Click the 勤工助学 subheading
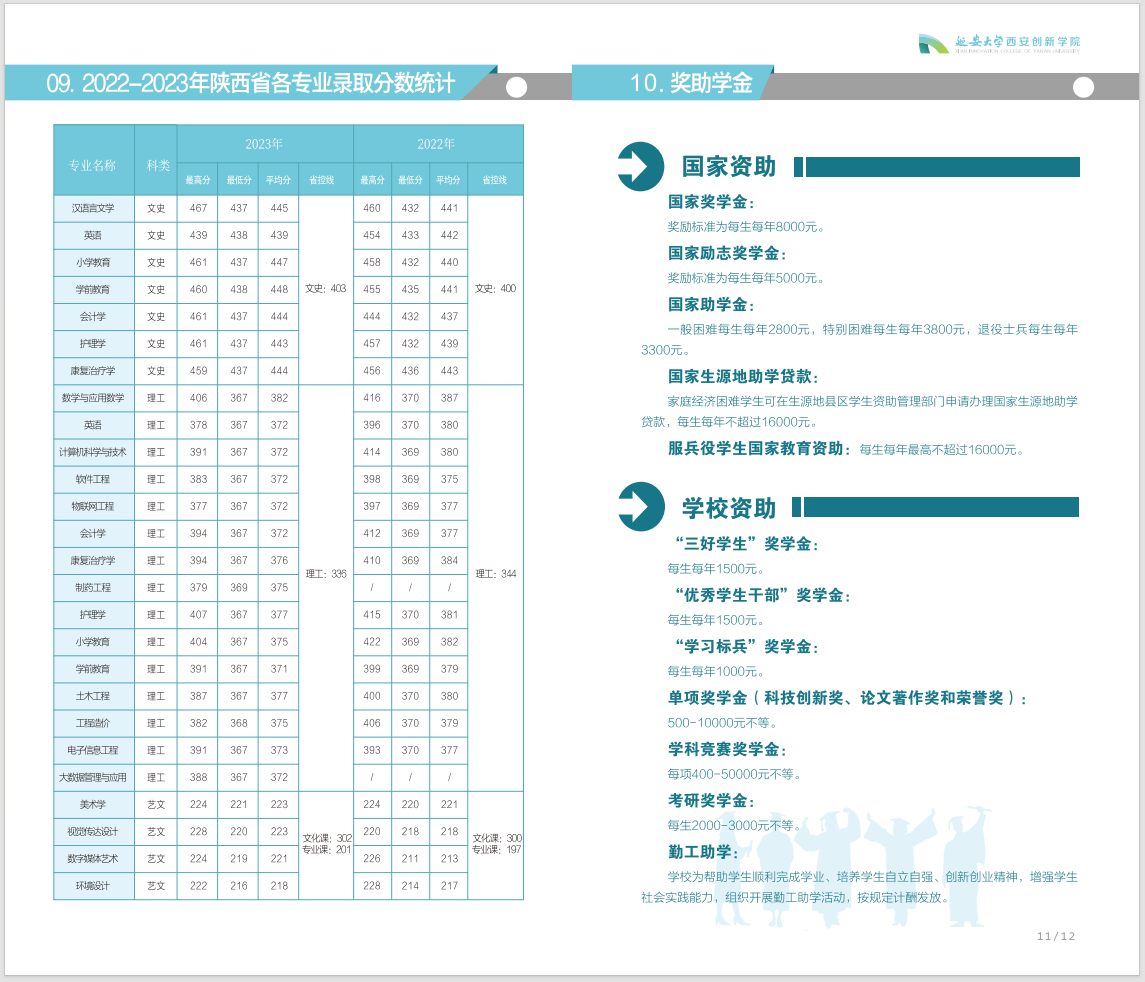The height and width of the screenshot is (982, 1145). [x=703, y=852]
